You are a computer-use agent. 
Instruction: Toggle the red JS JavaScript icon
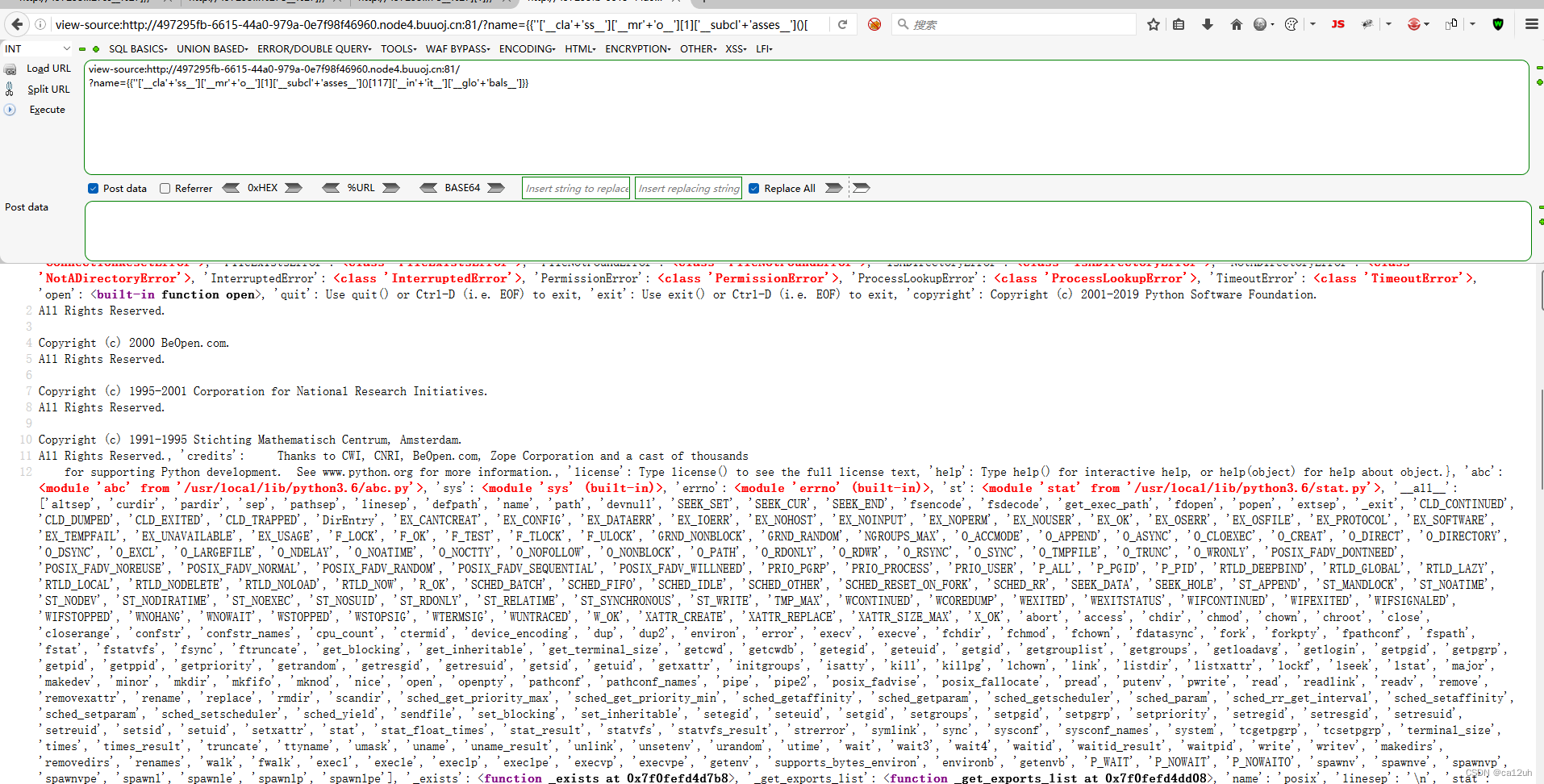1337,24
